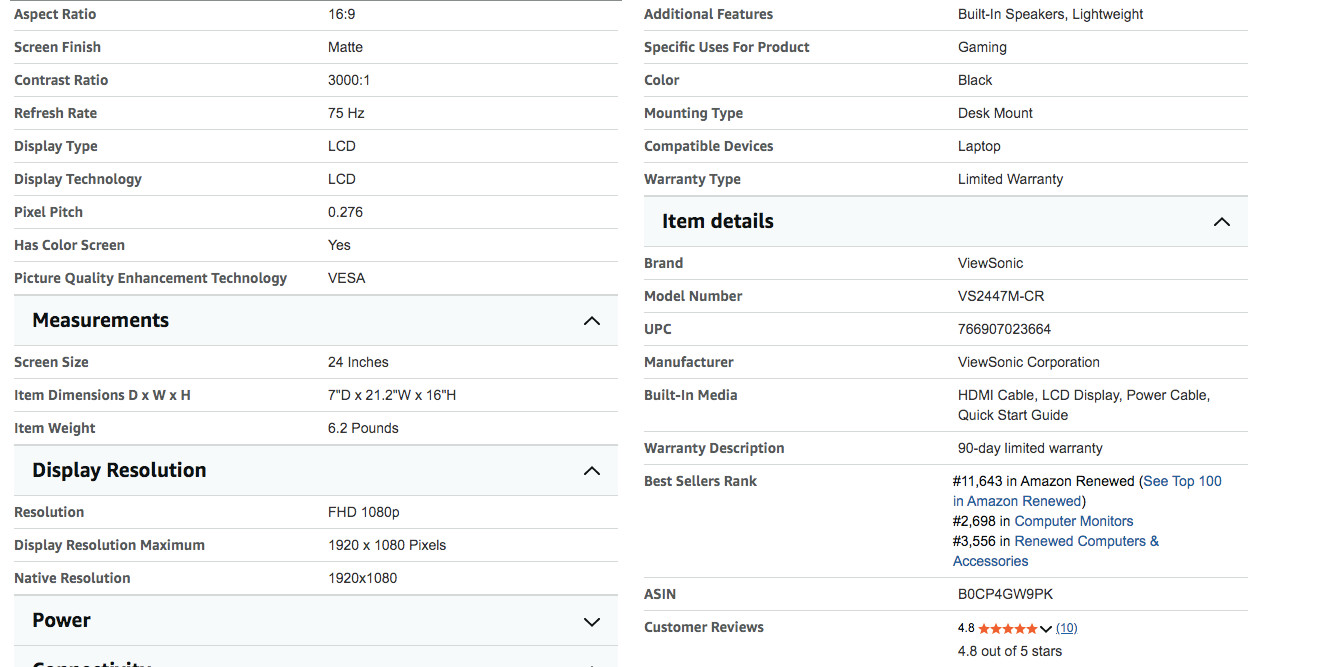Follow the Computer Monitors category link
The height and width of the screenshot is (667, 1335).
(1073, 521)
